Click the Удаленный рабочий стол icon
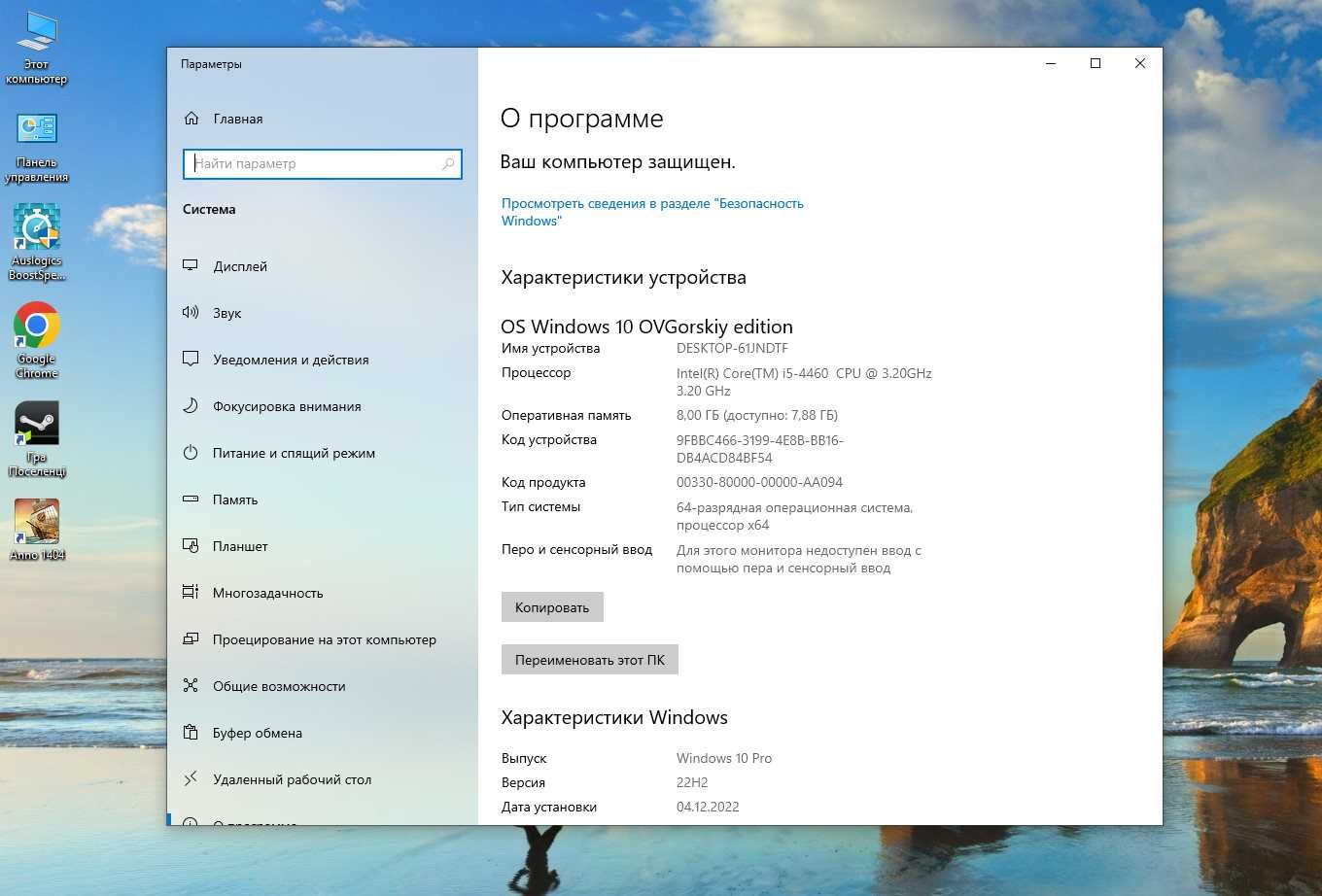The width and height of the screenshot is (1322, 896). coord(191,779)
